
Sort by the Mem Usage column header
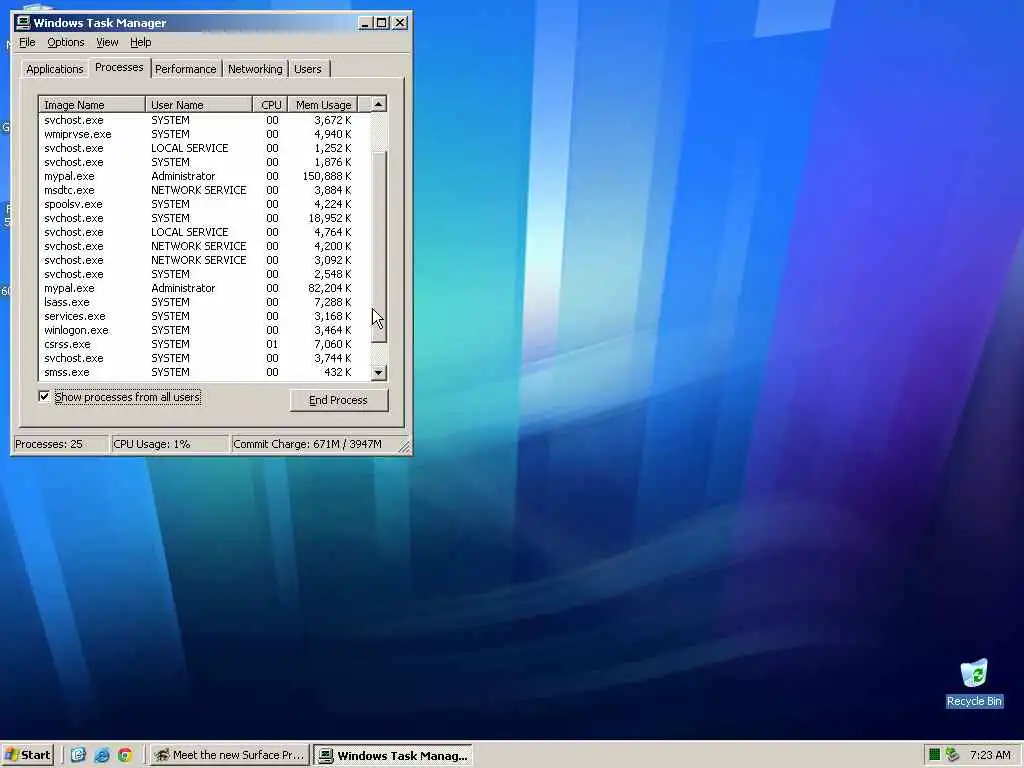tap(323, 104)
